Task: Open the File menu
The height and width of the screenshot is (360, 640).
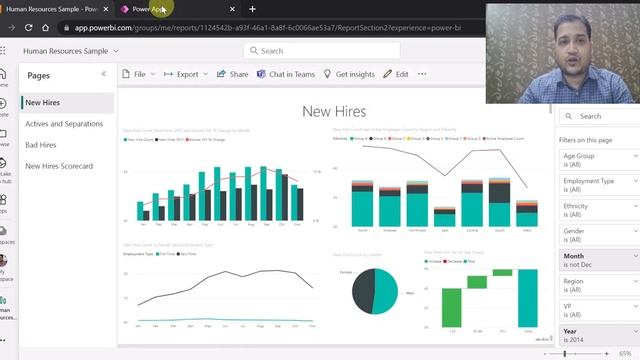Action: click(x=139, y=74)
